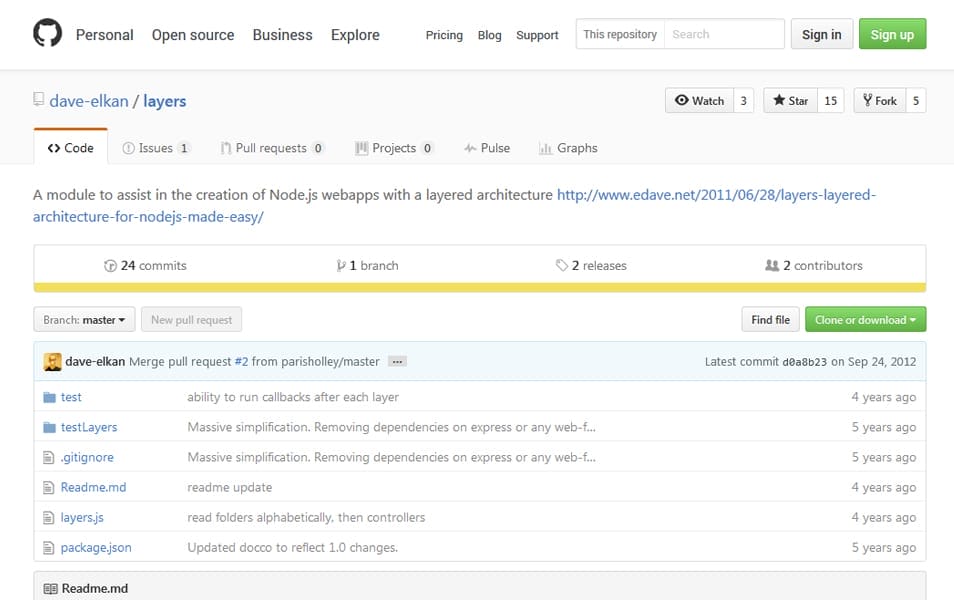
Task: Open the 24 commits link
Action: click(145, 265)
